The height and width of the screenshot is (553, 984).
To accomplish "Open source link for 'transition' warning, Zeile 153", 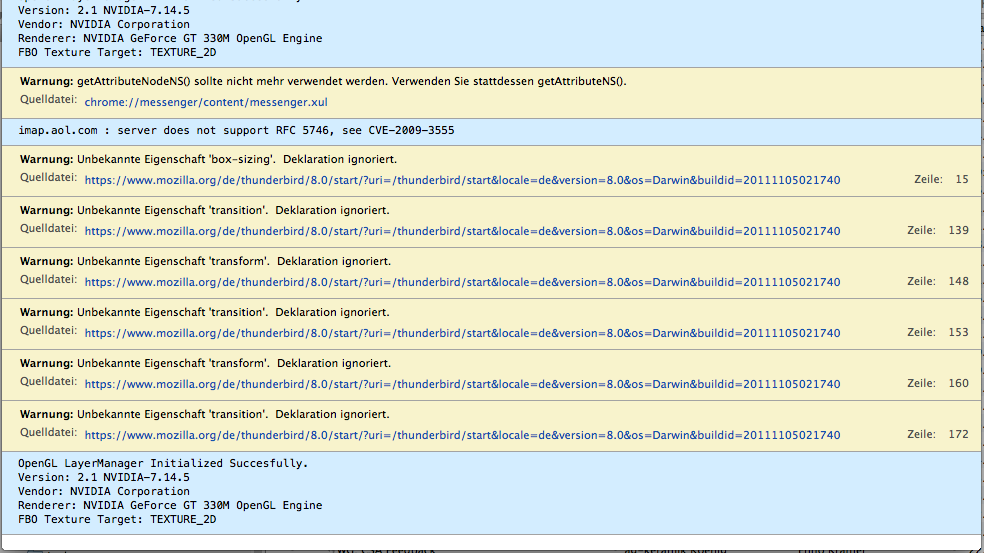I will click(462, 333).
